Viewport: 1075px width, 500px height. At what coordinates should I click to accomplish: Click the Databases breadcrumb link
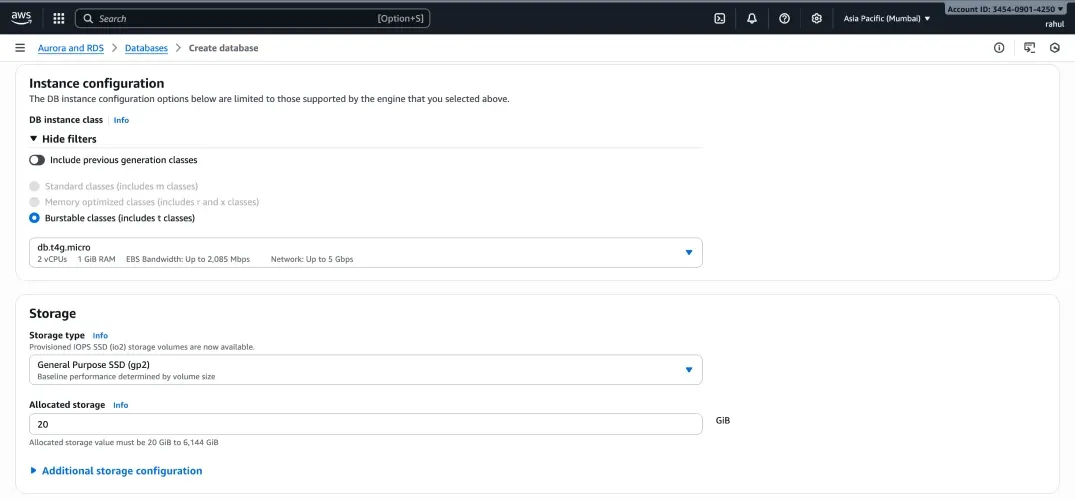146,48
